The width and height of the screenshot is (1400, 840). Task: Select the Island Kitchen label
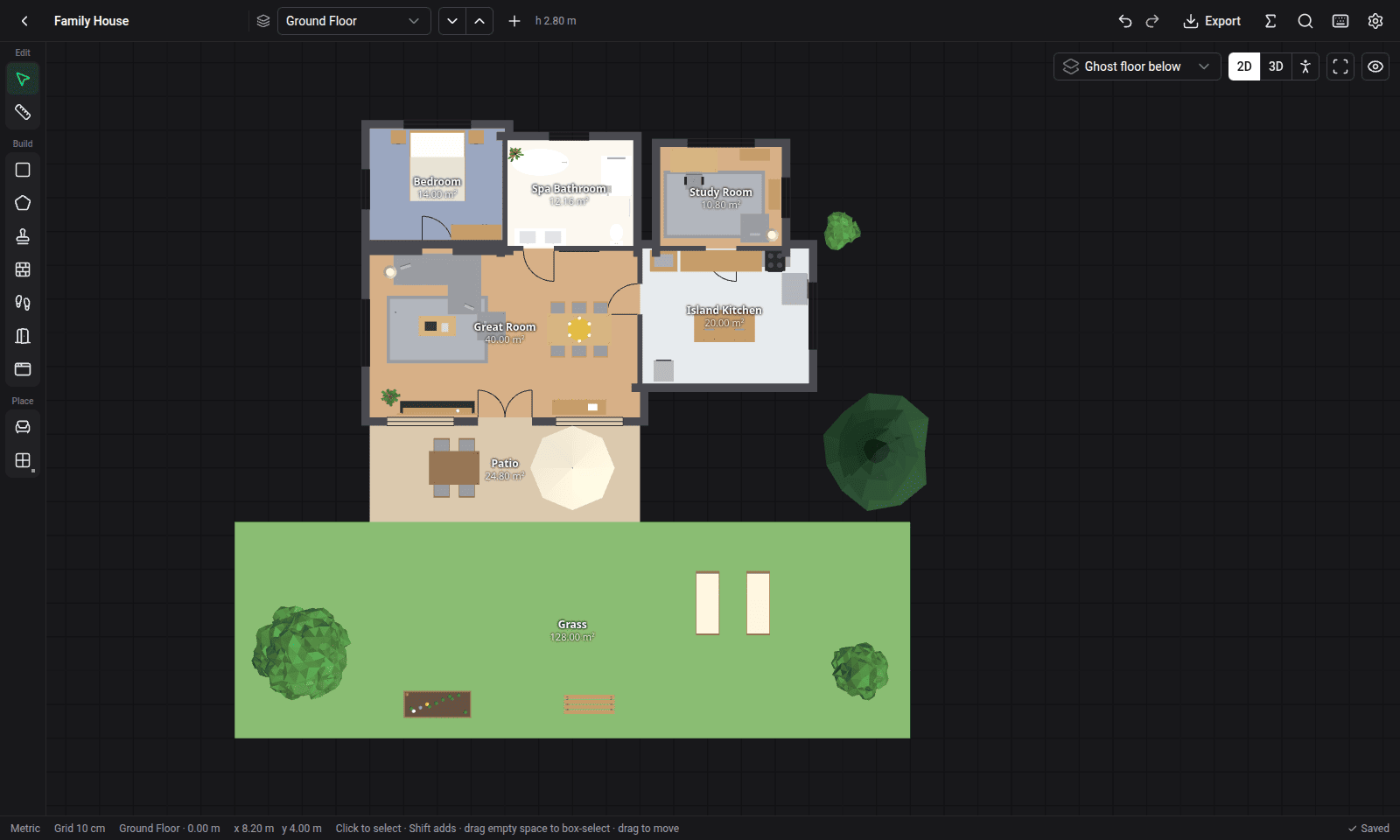pos(724,311)
